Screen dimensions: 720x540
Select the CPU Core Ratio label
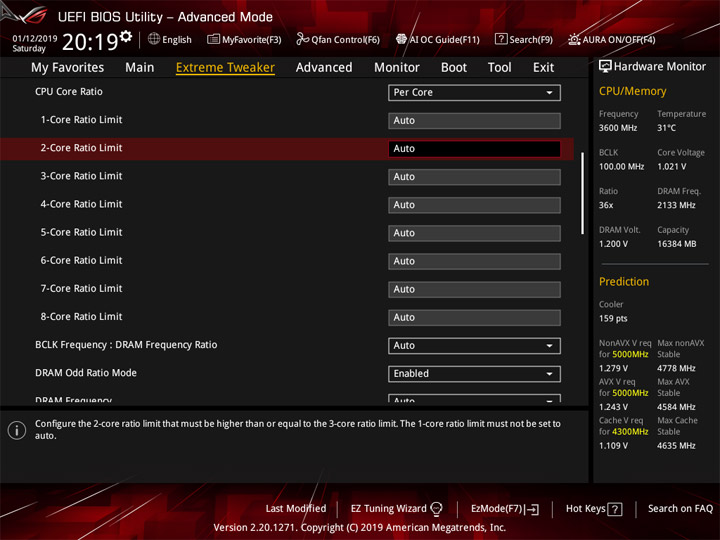click(69, 91)
